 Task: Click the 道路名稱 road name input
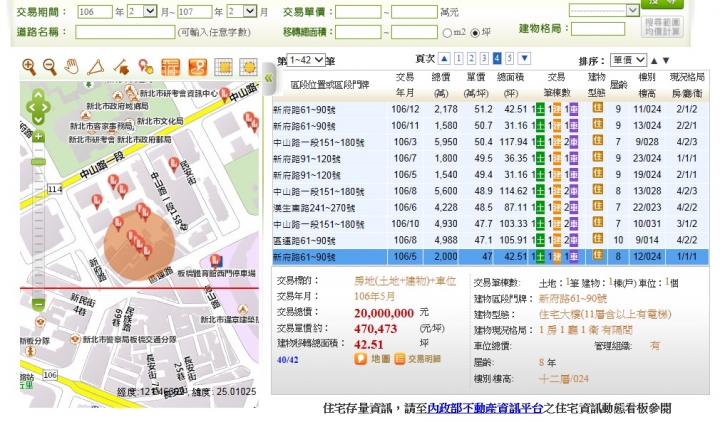point(125,32)
